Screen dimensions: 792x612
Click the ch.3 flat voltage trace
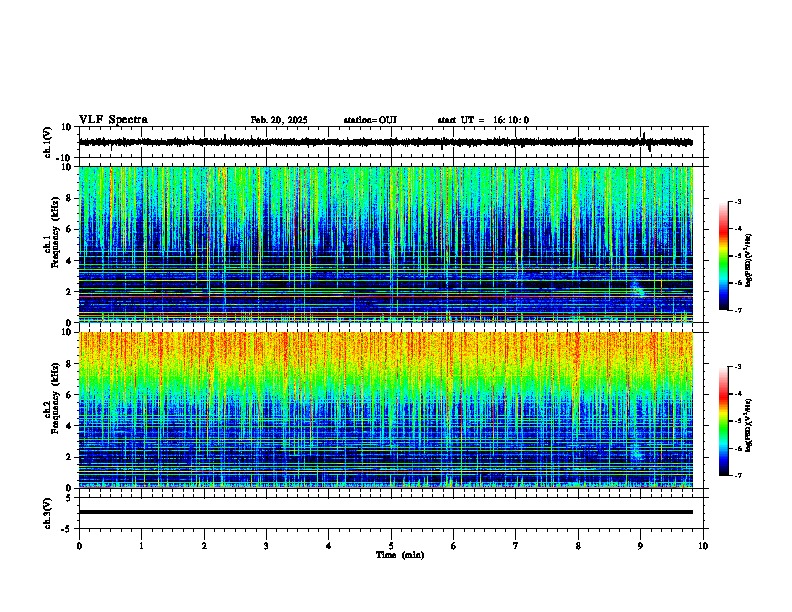click(x=386, y=512)
